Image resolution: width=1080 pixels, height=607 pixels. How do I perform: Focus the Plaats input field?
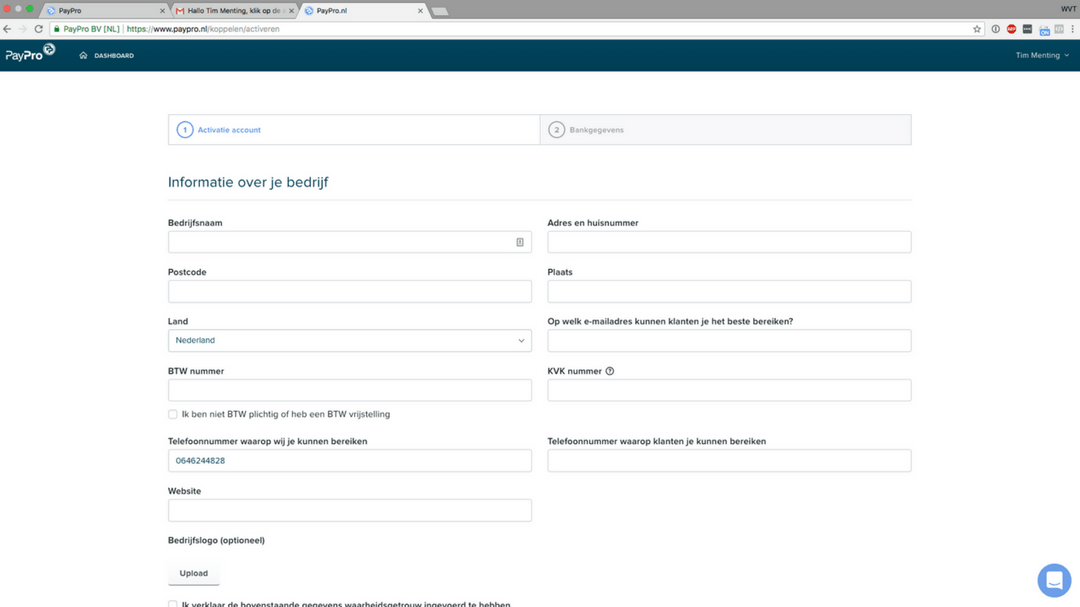729,291
